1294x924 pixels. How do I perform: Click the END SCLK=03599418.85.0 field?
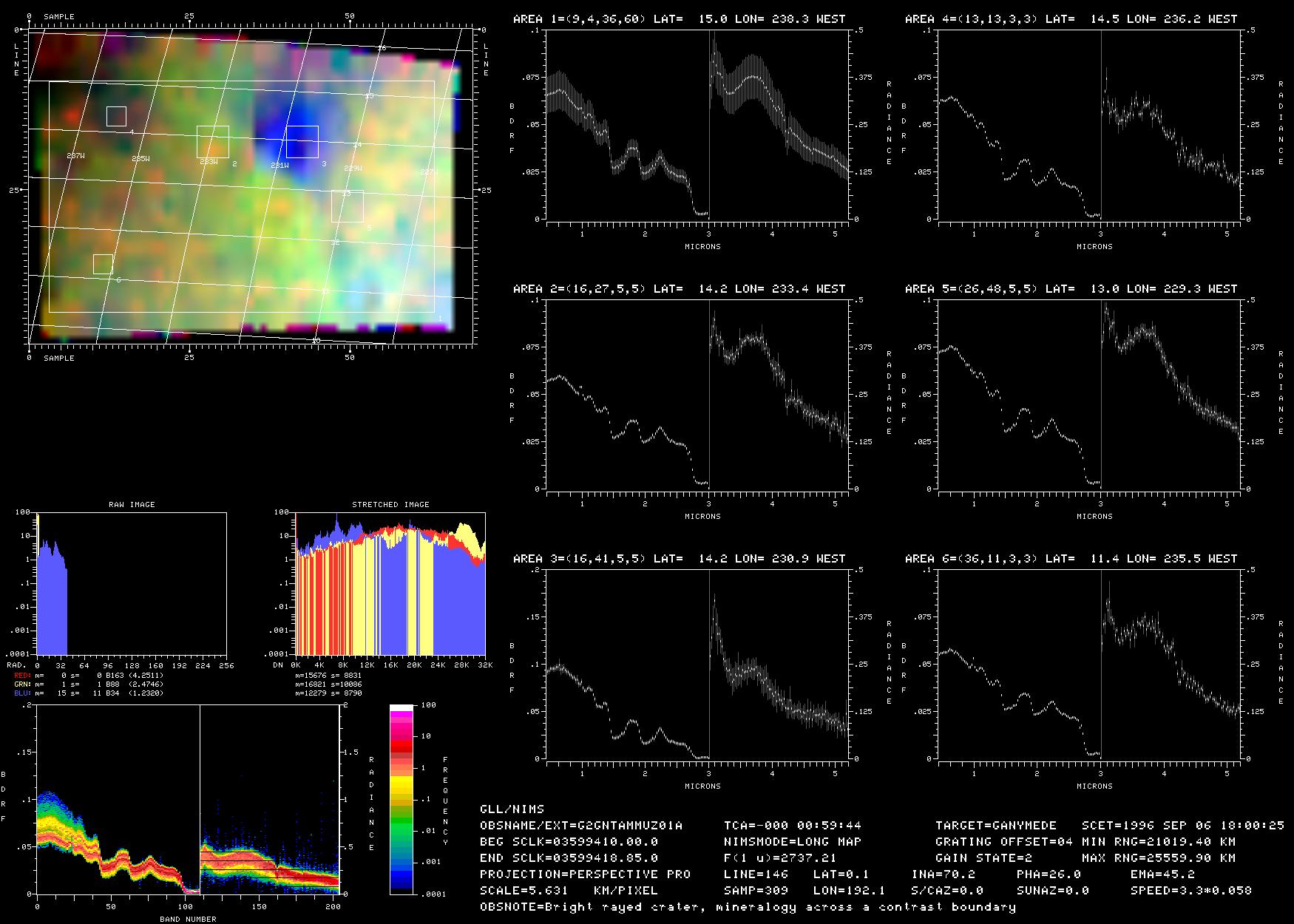(x=569, y=857)
